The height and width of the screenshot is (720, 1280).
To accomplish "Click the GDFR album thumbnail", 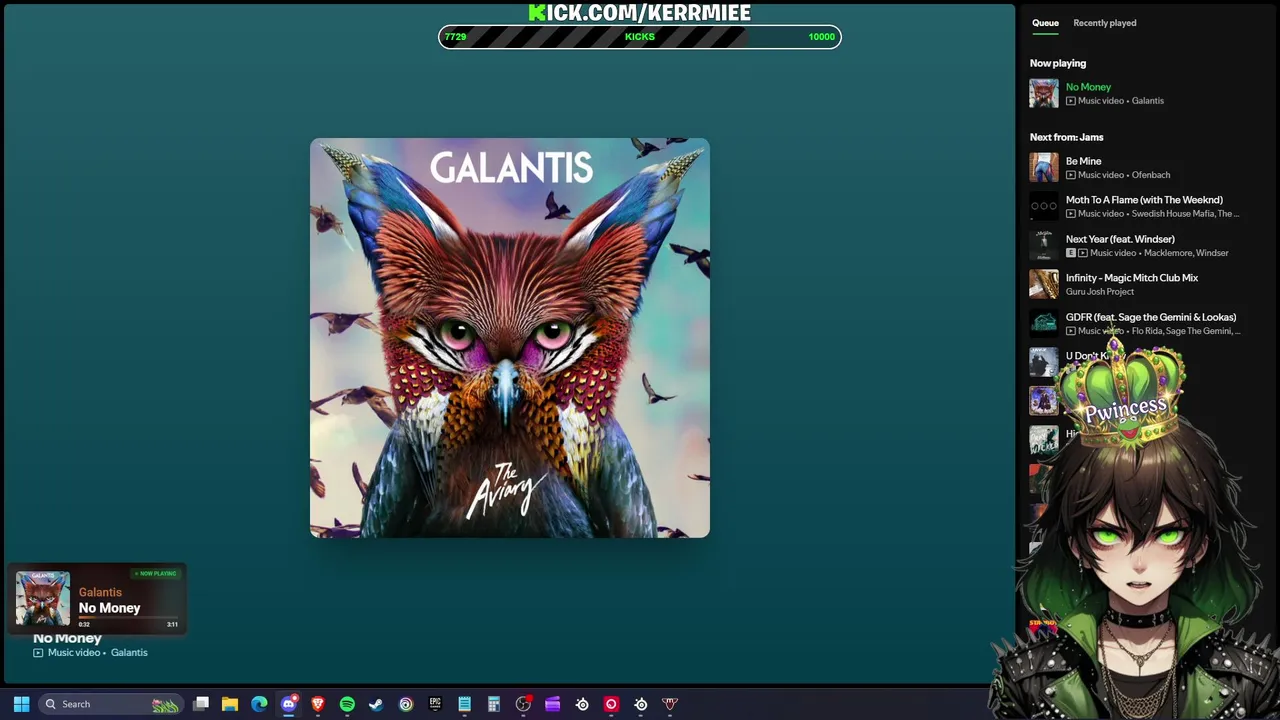I will pyautogui.click(x=1044, y=323).
